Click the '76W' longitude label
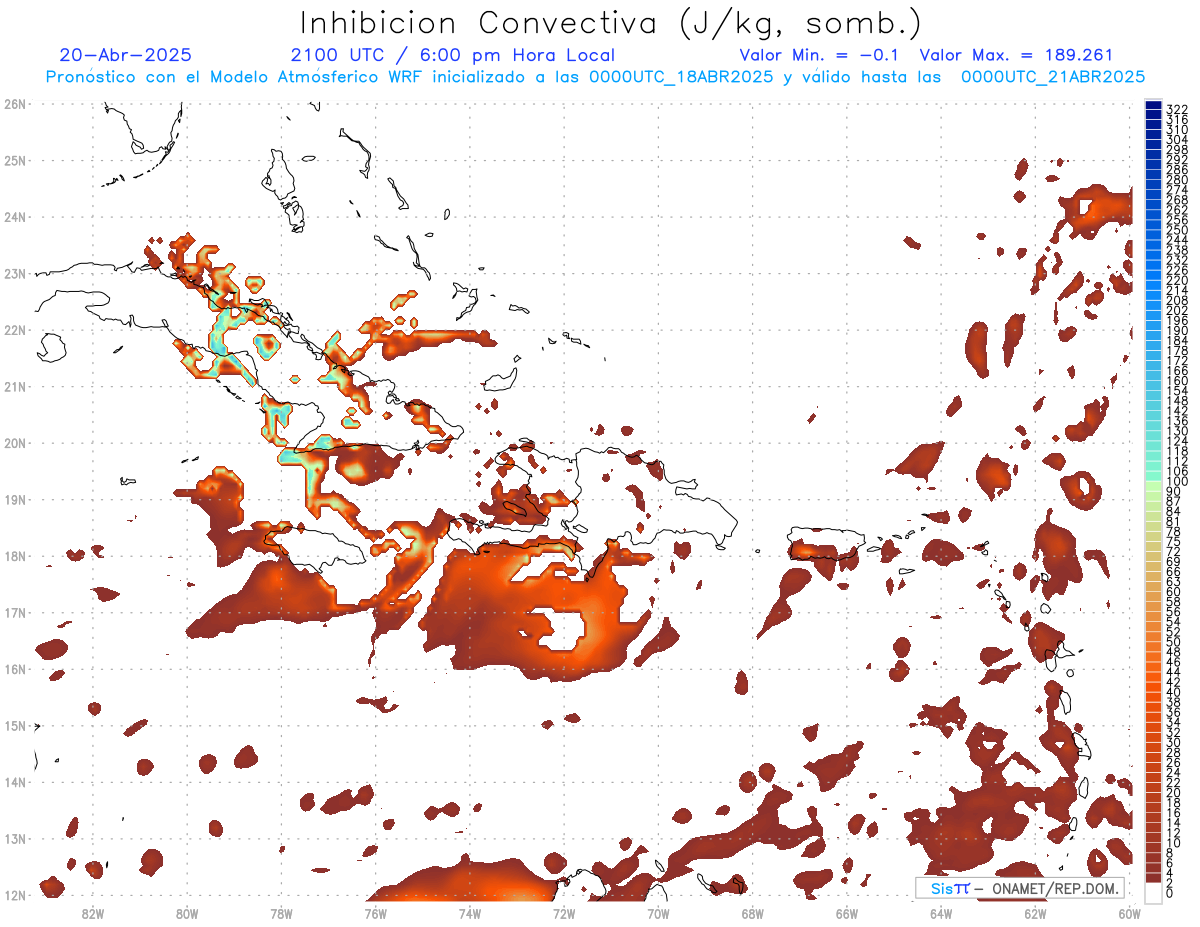This screenshot has height=927, width=1200. pyautogui.click(x=375, y=913)
